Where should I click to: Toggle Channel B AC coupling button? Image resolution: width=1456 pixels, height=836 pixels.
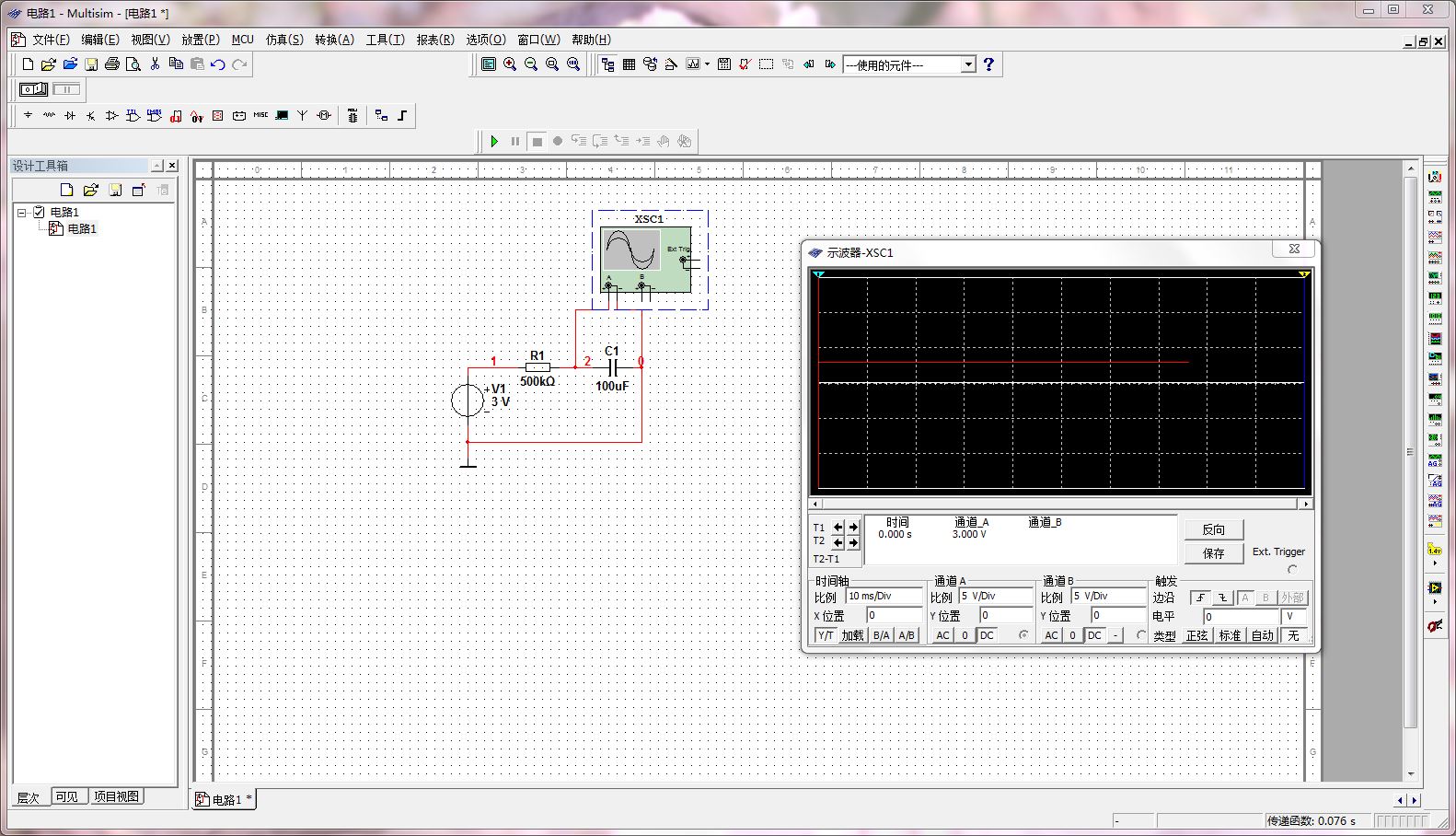1051,635
